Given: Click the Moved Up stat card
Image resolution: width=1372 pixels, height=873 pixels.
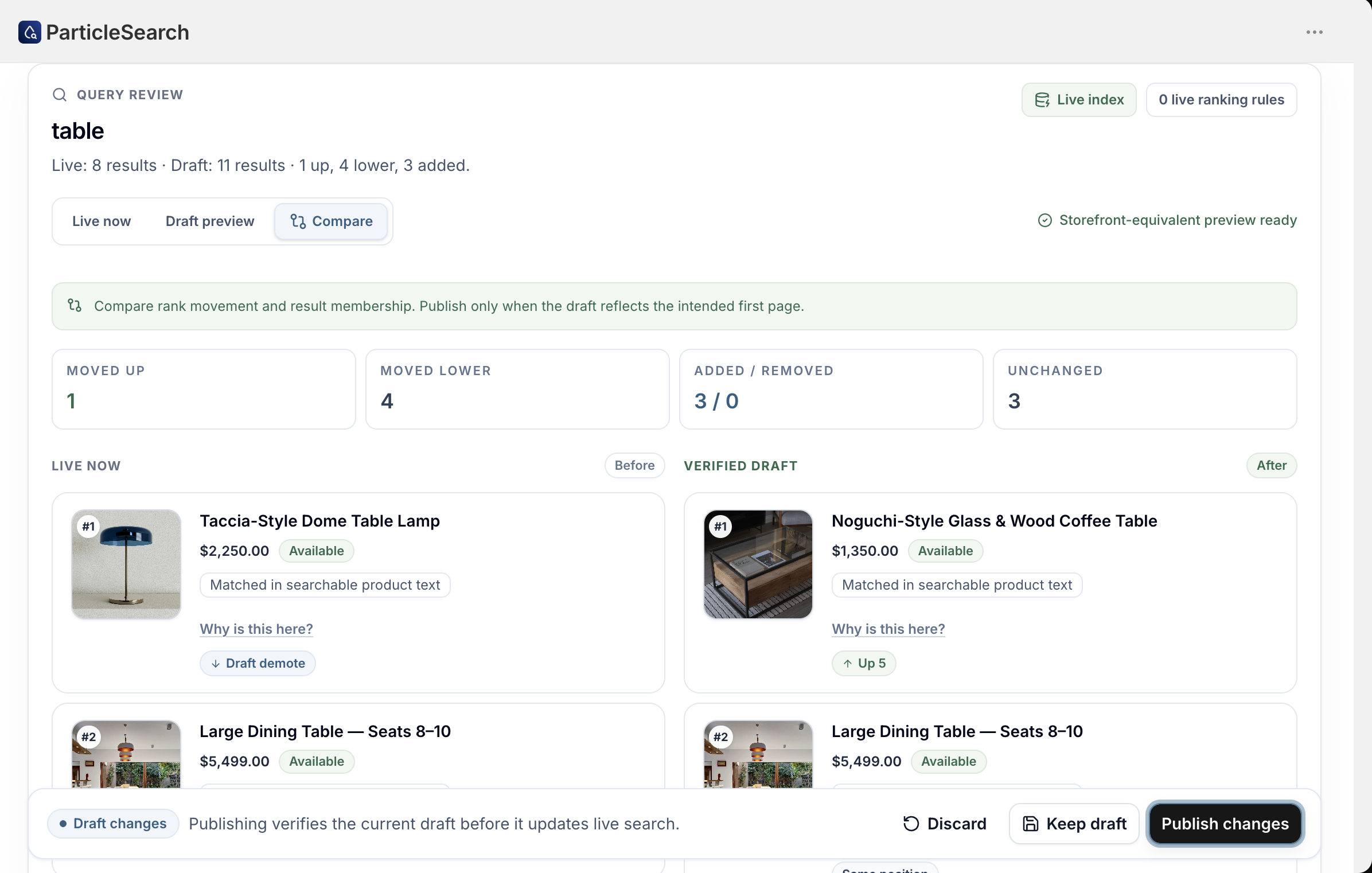Looking at the screenshot, I should [x=204, y=389].
